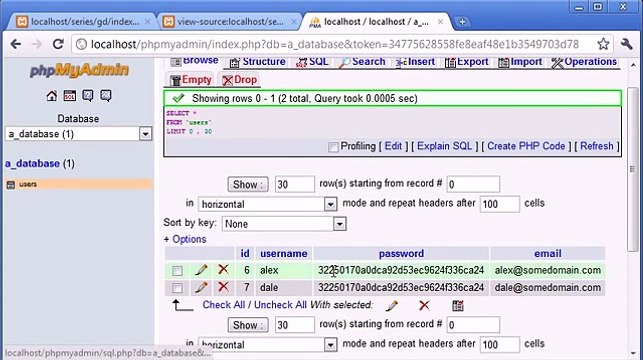Open the Operations tab
Screen dimensions: 643x360
[584, 62]
